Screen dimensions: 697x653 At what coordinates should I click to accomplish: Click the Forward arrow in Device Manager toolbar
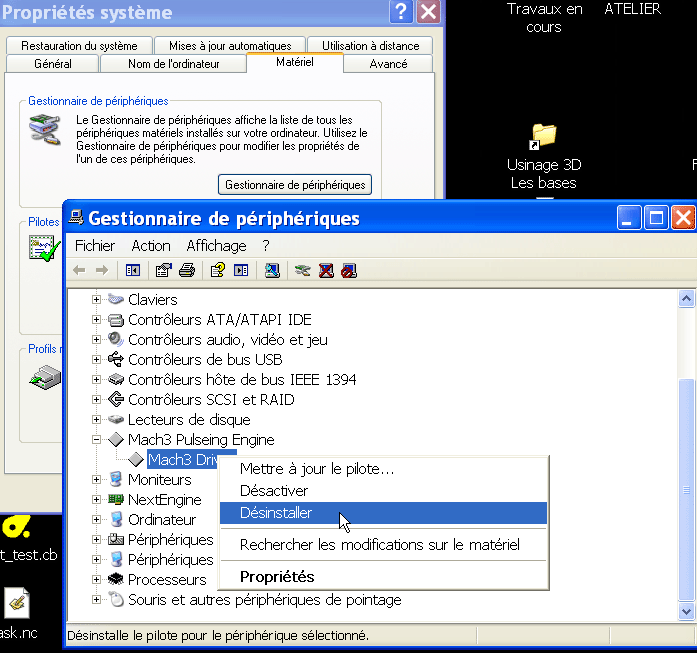tap(102, 270)
